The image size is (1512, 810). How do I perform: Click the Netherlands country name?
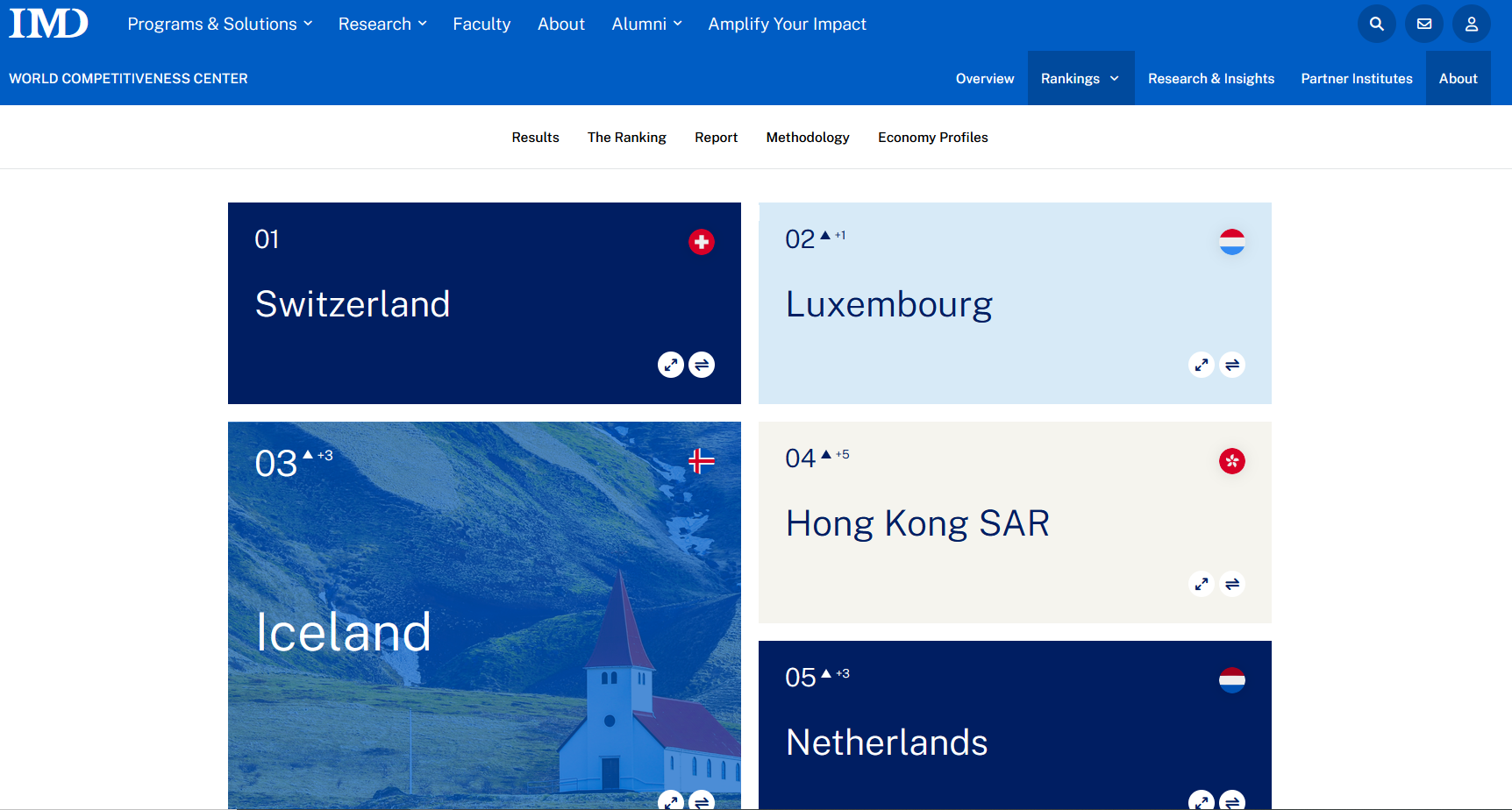(x=887, y=742)
